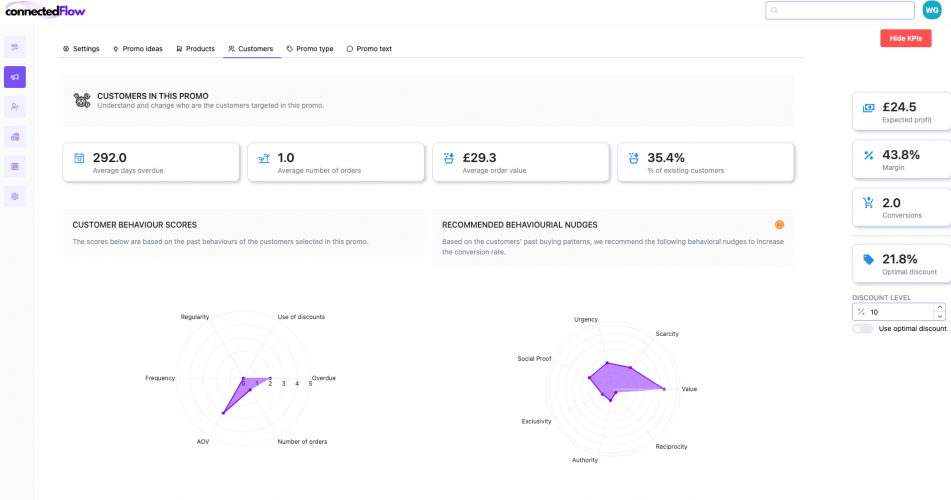This screenshot has height=500, width=951.
Task: Click the Exclusivity radar label
Action: (x=536, y=421)
